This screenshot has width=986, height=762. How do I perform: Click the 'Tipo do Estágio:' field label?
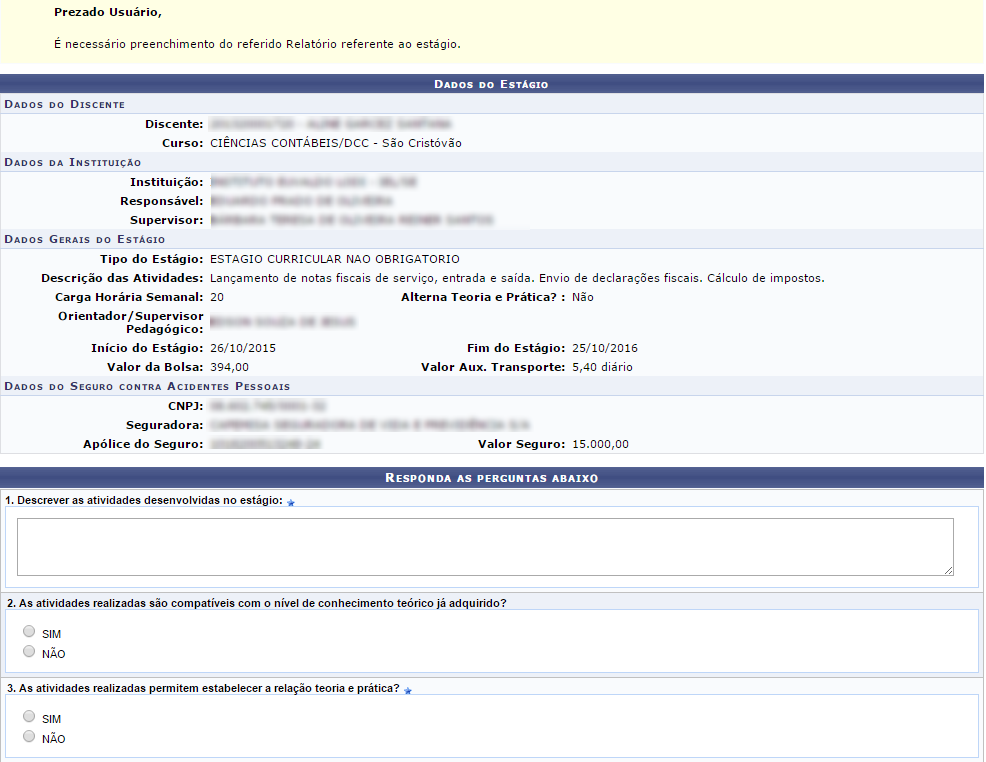click(152, 259)
